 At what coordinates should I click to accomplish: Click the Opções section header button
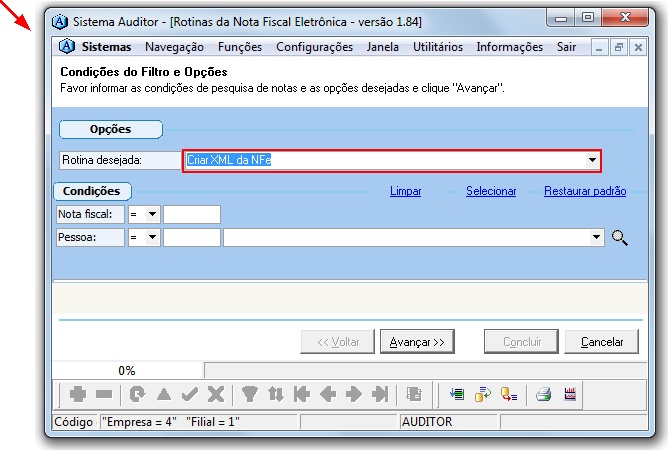click(x=111, y=129)
